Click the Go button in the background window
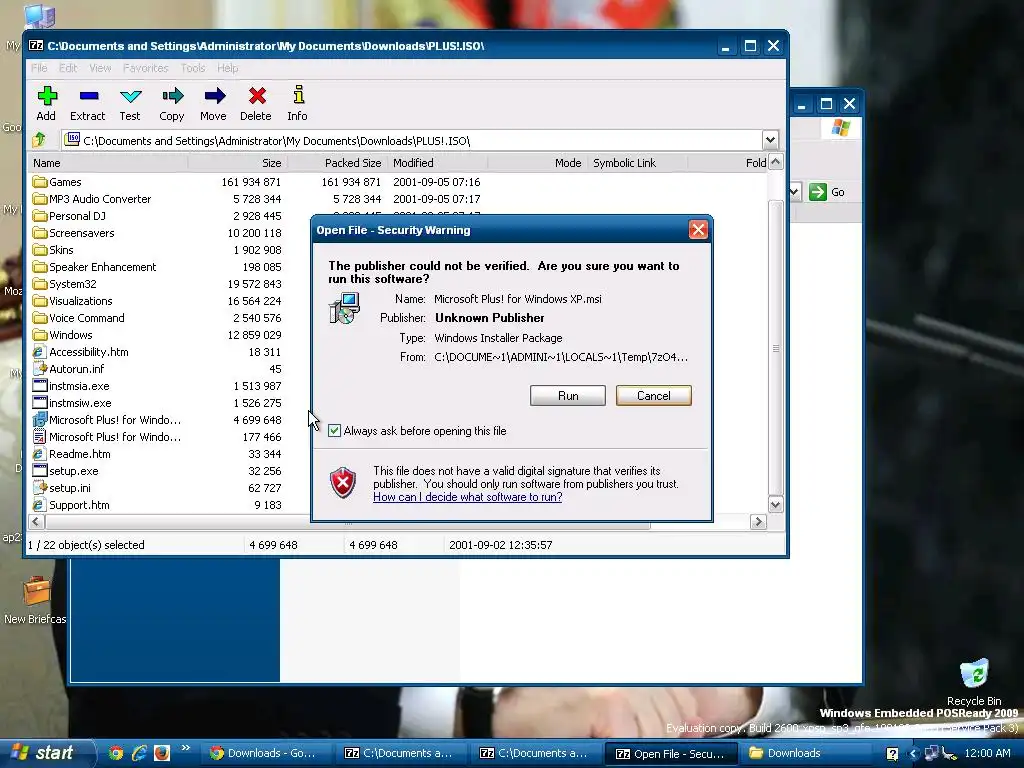Image resolution: width=1024 pixels, height=768 pixels. (x=827, y=192)
